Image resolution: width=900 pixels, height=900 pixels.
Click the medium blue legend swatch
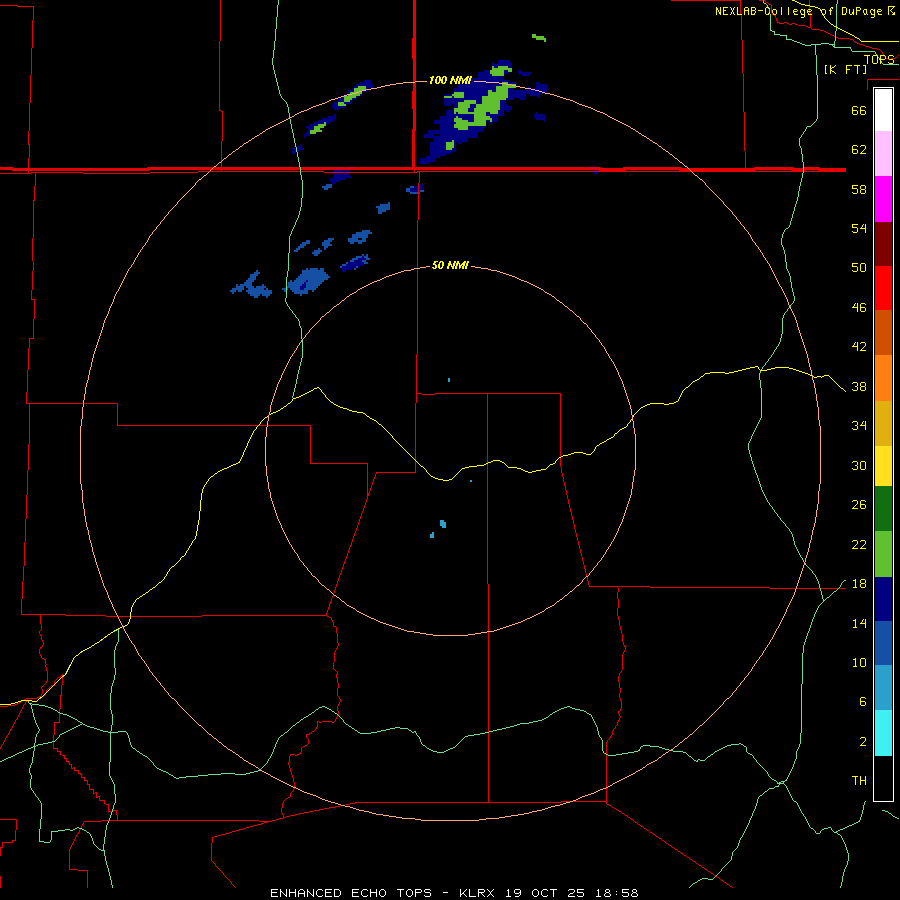(x=883, y=643)
